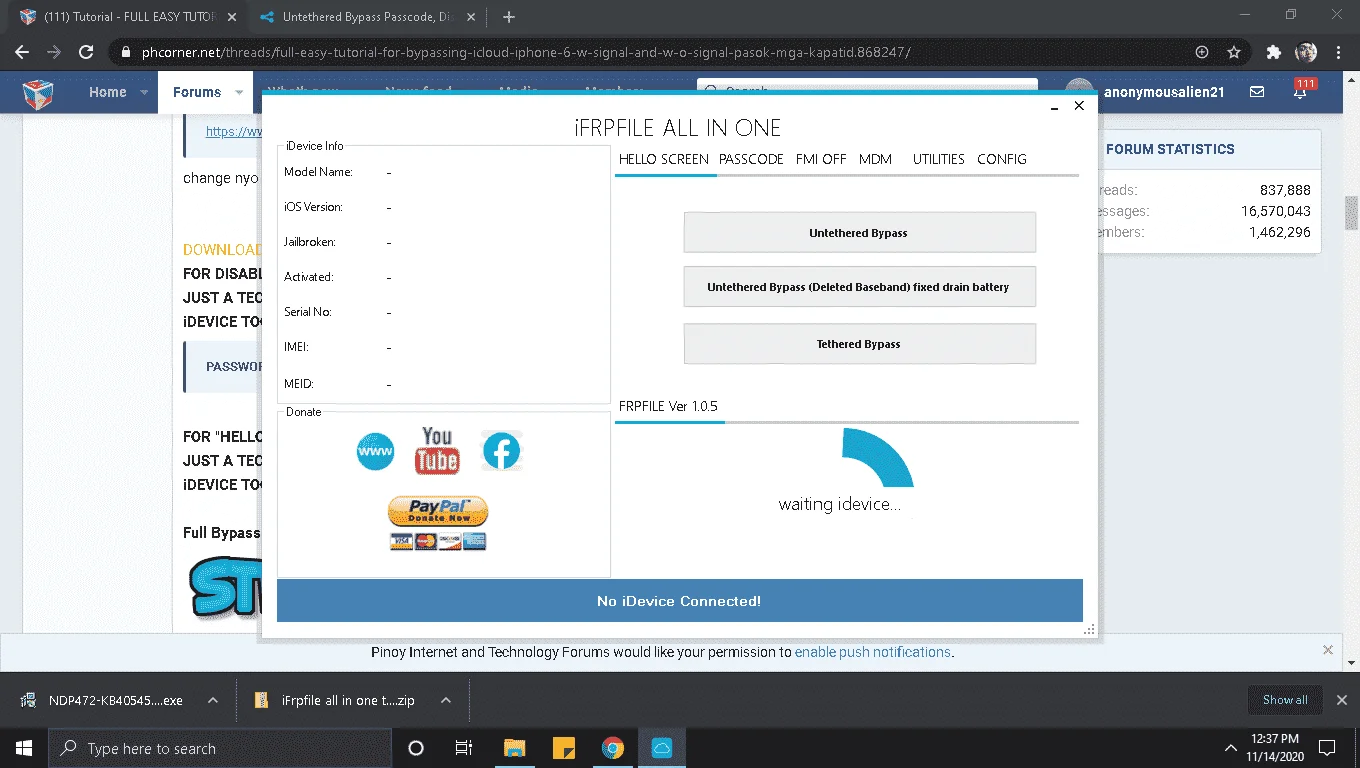This screenshot has height=768, width=1360.
Task: Minimize the iFRPFILE ALL IN ONE window
Action: [x=1053, y=106]
